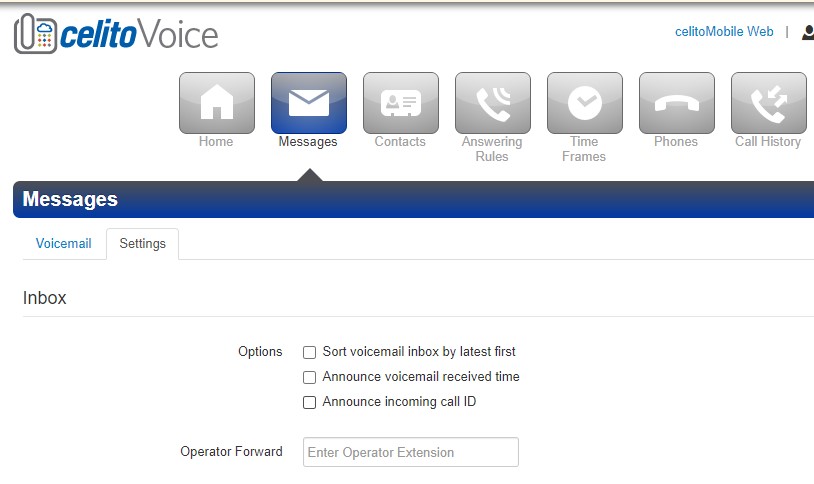The image size is (814, 484).
Task: Go to Answering Rules phone icon
Action: [x=493, y=103]
